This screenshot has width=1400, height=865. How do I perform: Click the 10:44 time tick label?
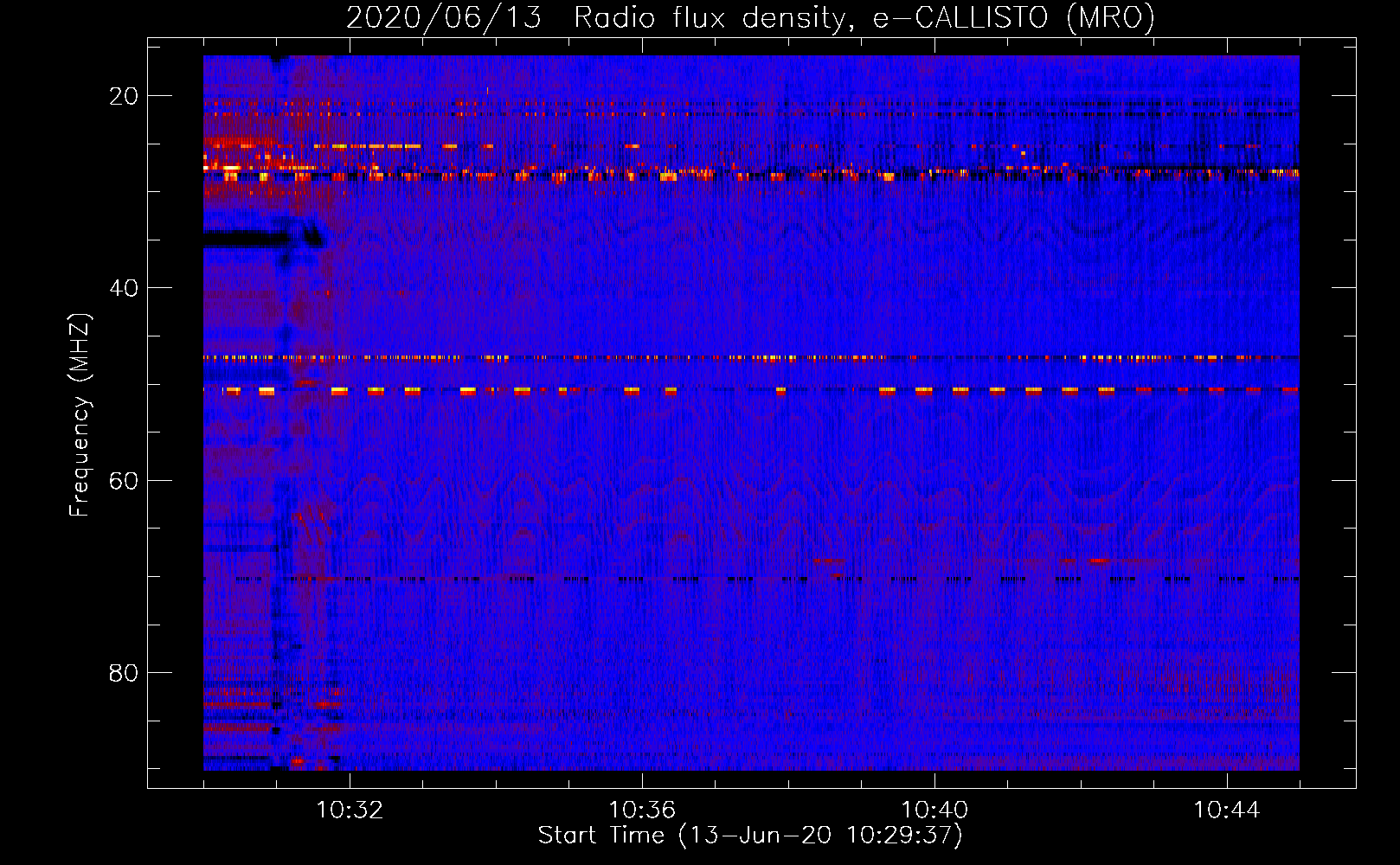coord(1227,811)
